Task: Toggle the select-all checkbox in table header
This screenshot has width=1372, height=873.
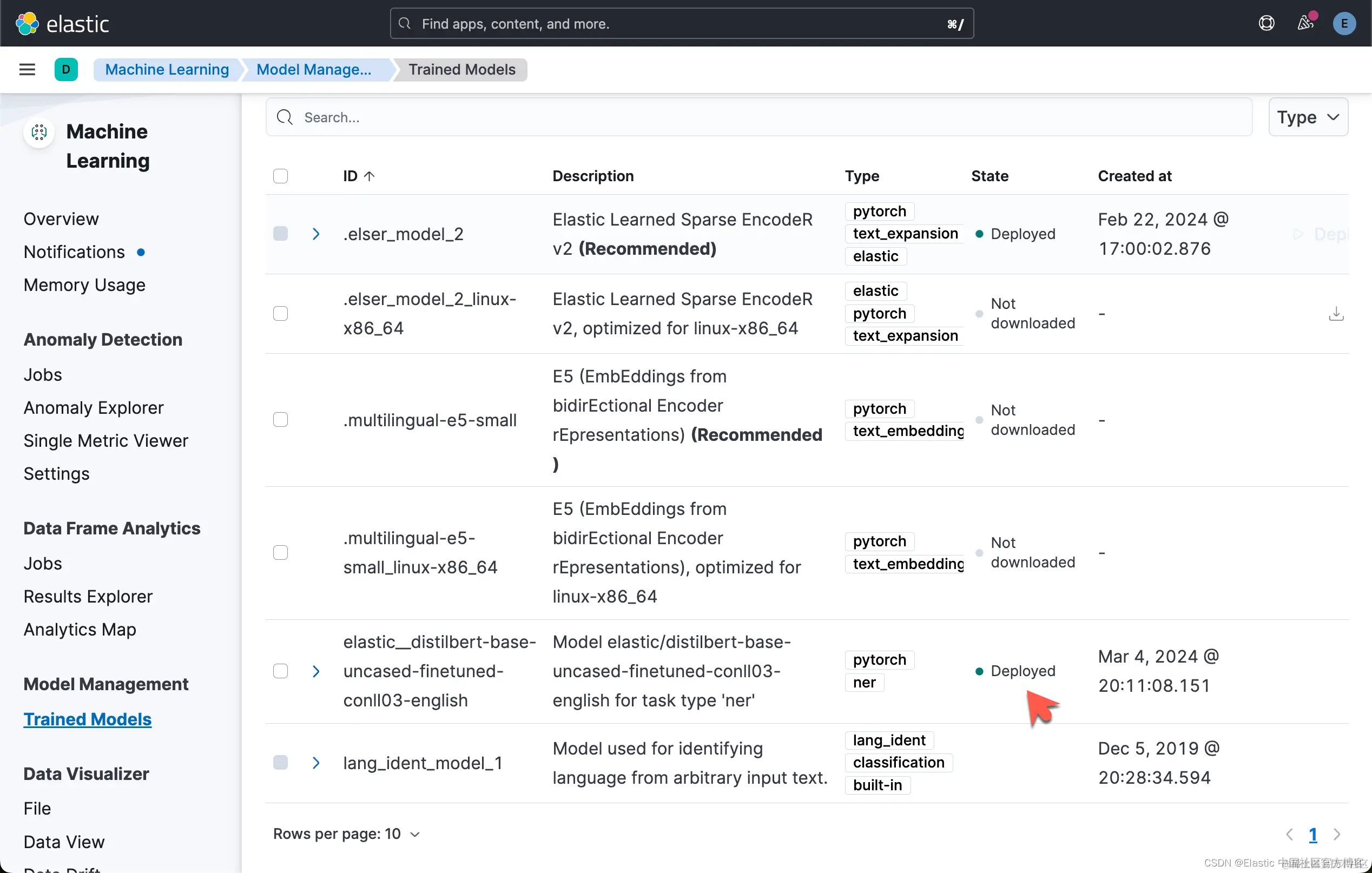Action: click(x=280, y=176)
